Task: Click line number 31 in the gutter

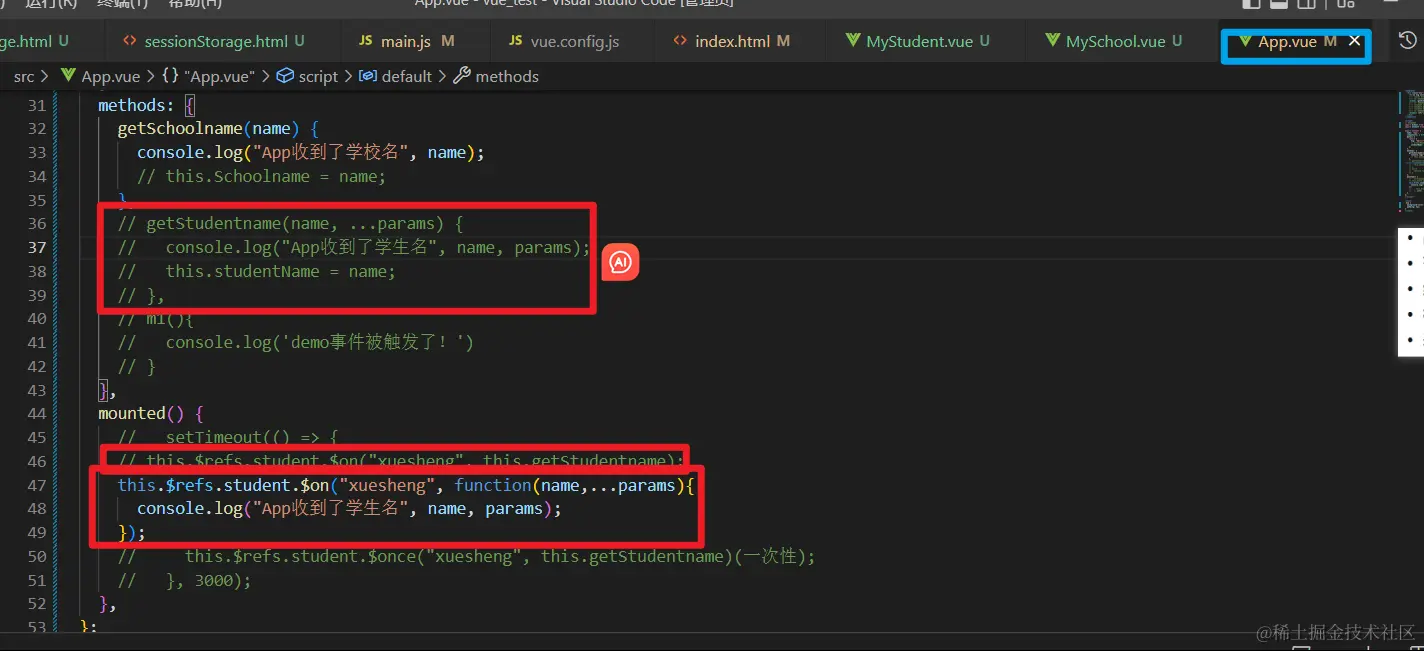Action: click(37, 105)
